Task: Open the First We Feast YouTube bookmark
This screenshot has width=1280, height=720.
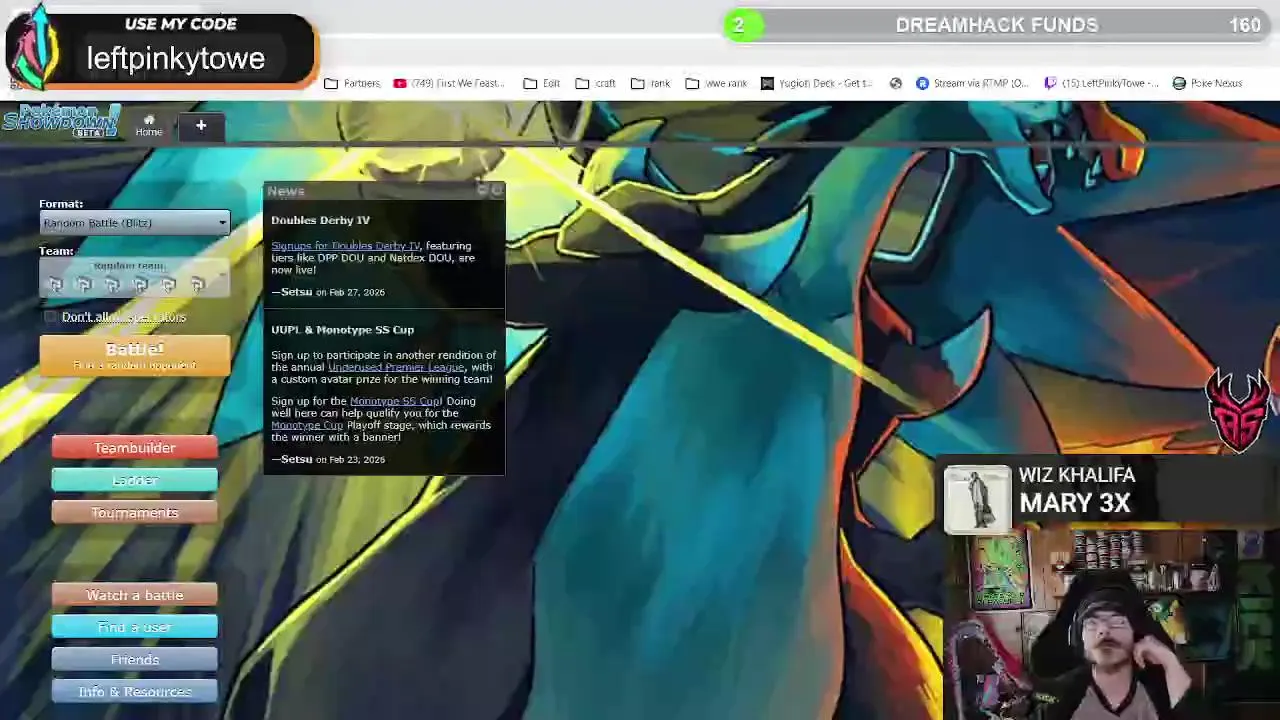Action: click(449, 83)
